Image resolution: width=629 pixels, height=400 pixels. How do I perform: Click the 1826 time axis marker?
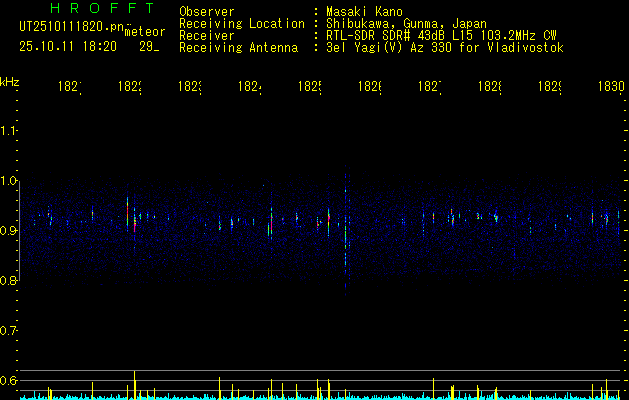click(369, 86)
